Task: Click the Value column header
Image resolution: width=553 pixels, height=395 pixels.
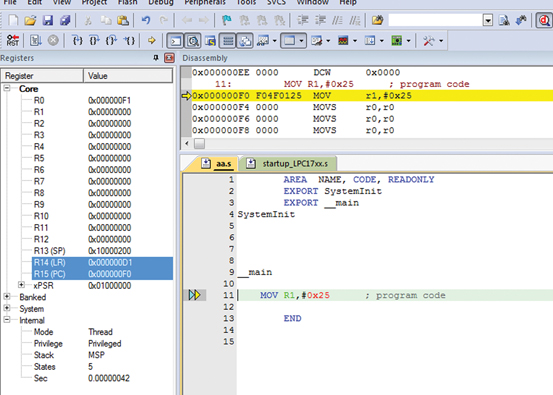Action: coord(128,76)
